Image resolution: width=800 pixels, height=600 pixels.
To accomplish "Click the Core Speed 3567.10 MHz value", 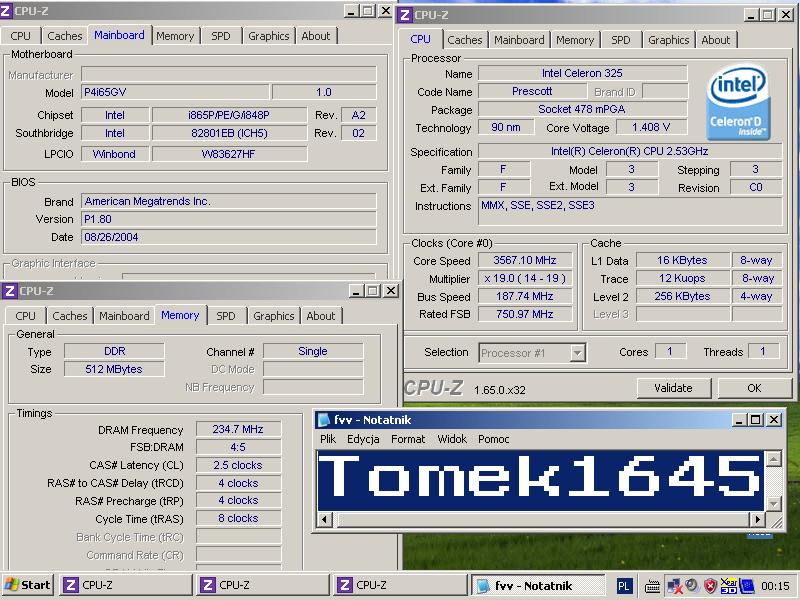I will click(524, 260).
